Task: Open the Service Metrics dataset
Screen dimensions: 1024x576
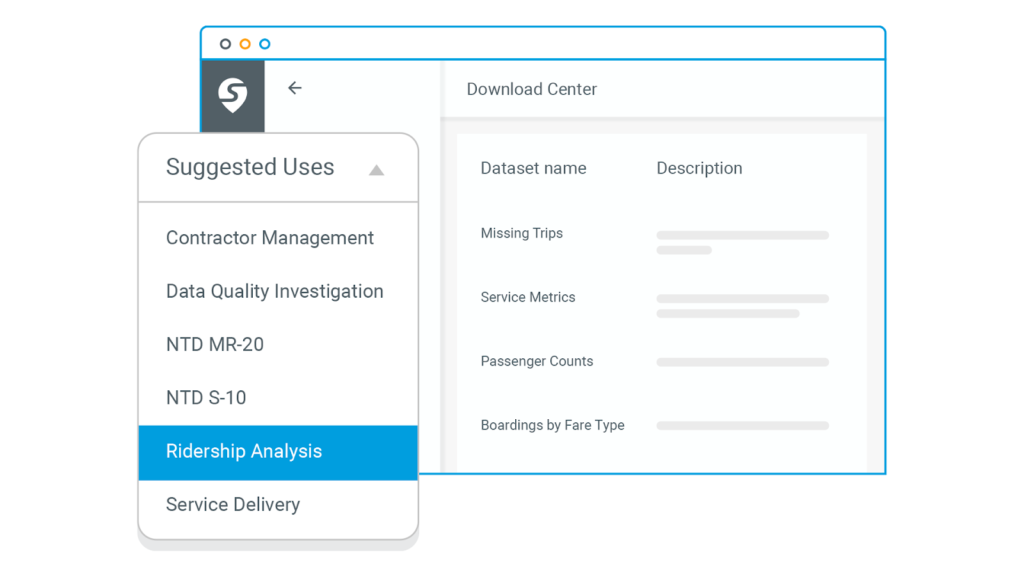Action: (x=528, y=297)
